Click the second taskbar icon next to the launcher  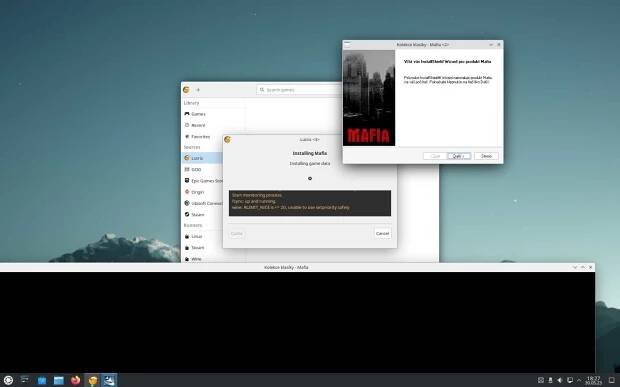coord(25,380)
